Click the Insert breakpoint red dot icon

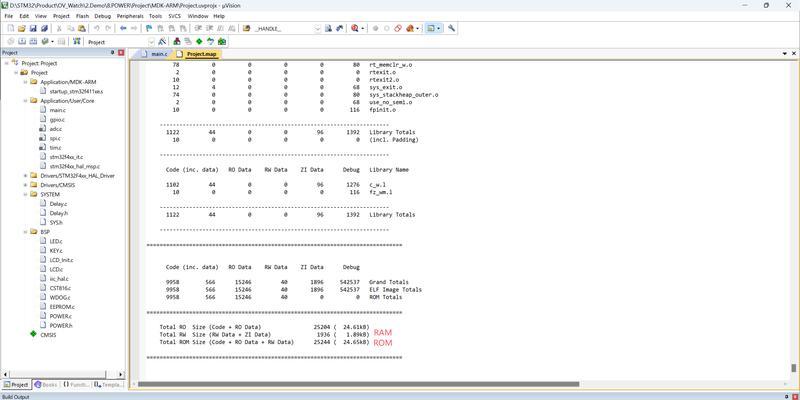376,29
